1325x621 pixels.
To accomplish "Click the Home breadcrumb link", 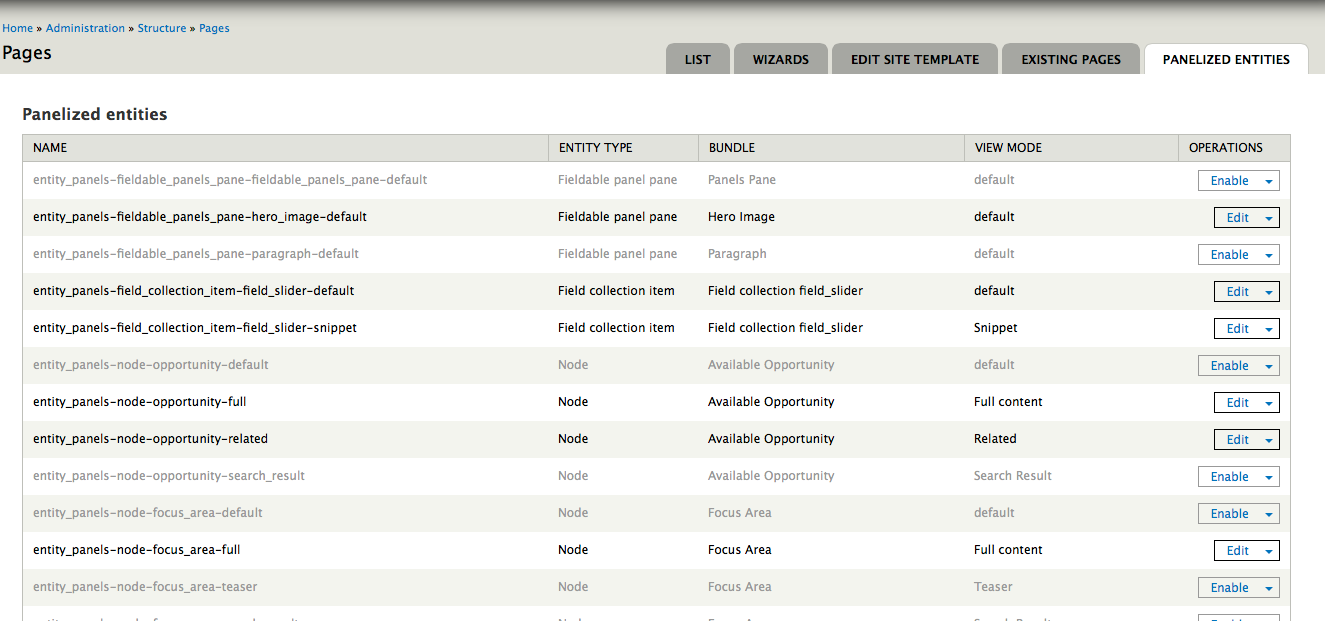I will [x=17, y=28].
